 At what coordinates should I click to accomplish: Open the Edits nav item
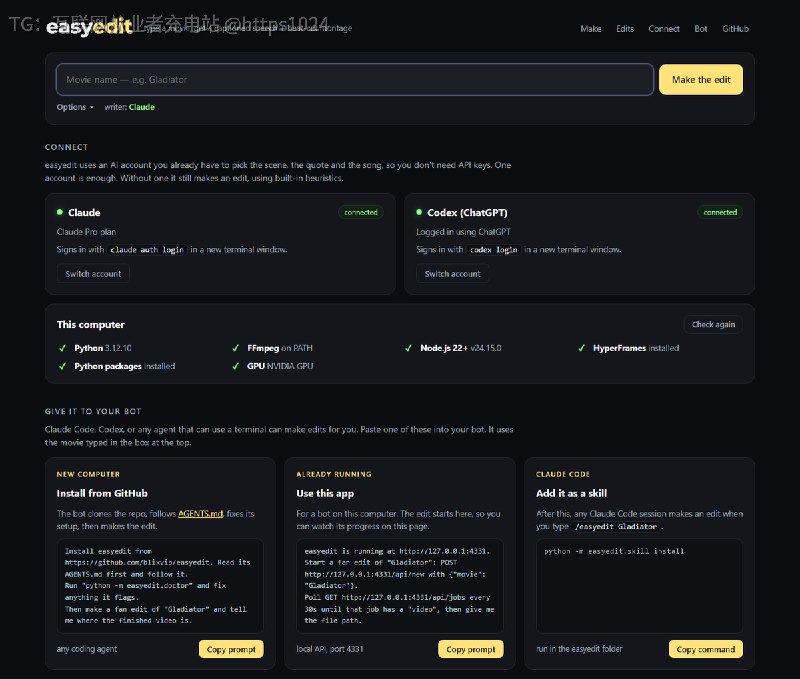click(624, 29)
